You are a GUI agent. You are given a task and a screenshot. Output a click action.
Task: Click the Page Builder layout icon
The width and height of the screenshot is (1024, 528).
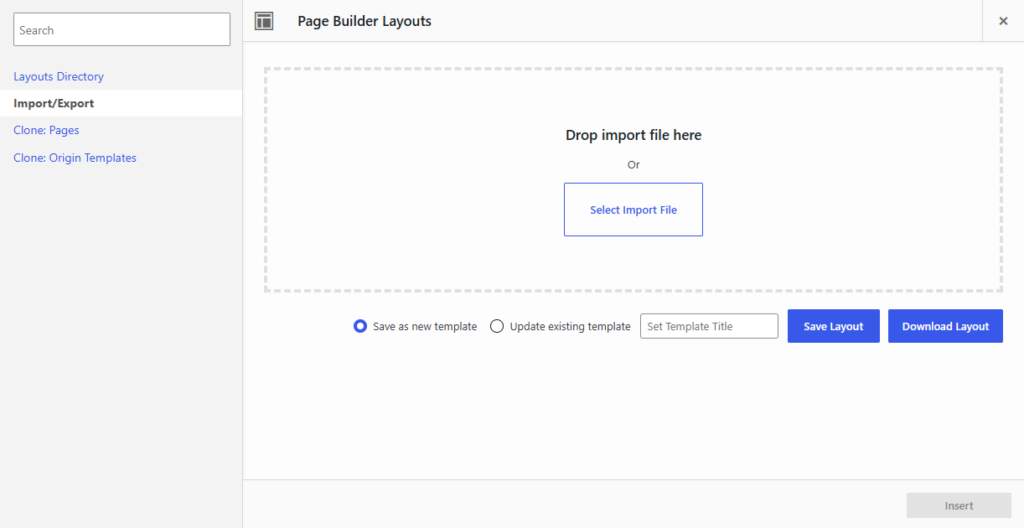[264, 21]
